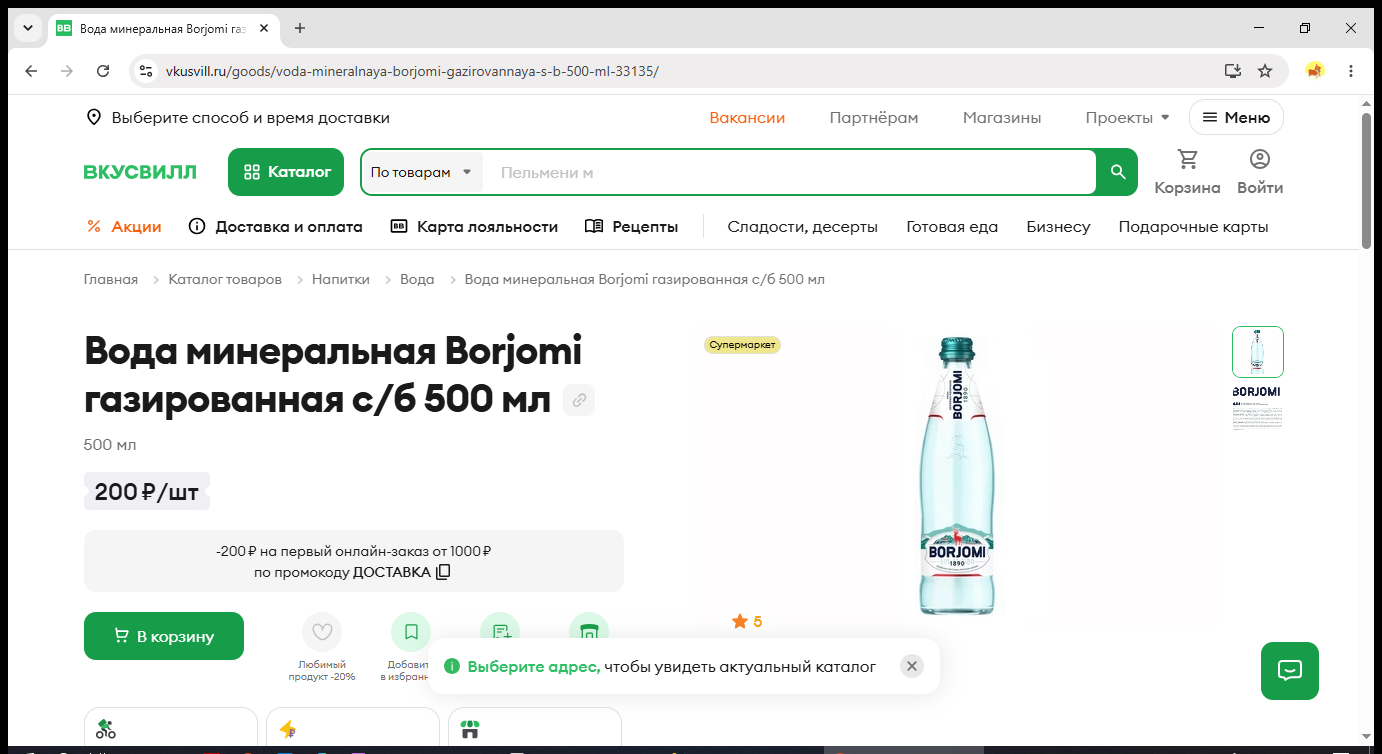Viewport: 1382px width, 754px height.
Task: Open Вода breadcrumb
Action: [417, 279]
